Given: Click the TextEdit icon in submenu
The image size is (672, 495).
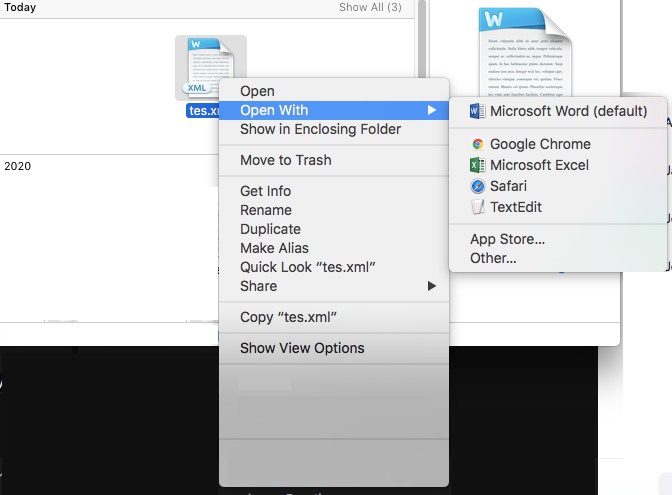Looking at the screenshot, I should tap(478, 207).
